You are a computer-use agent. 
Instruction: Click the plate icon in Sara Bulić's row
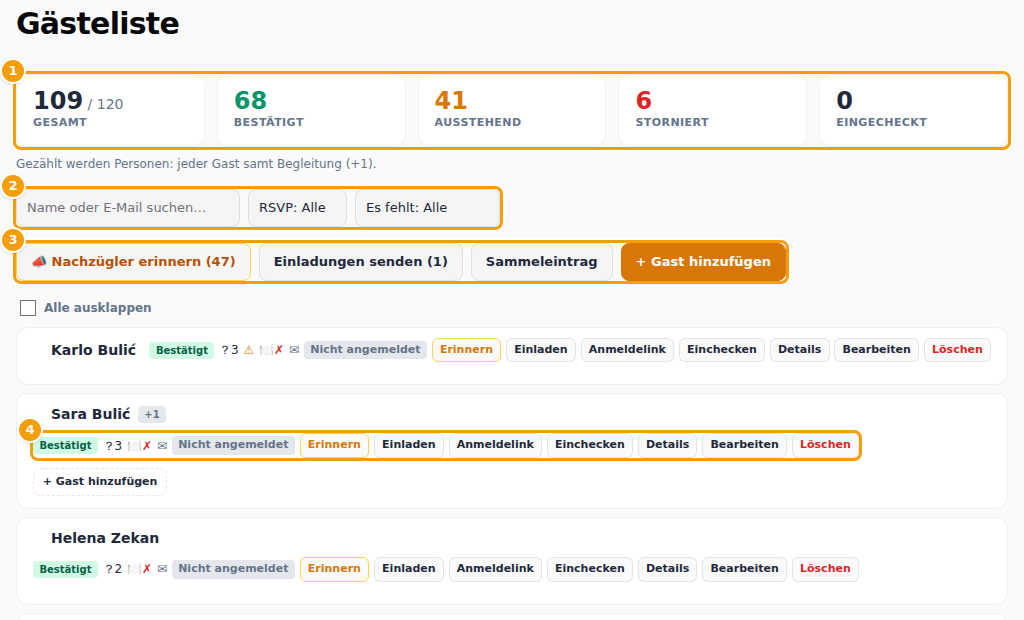133,446
